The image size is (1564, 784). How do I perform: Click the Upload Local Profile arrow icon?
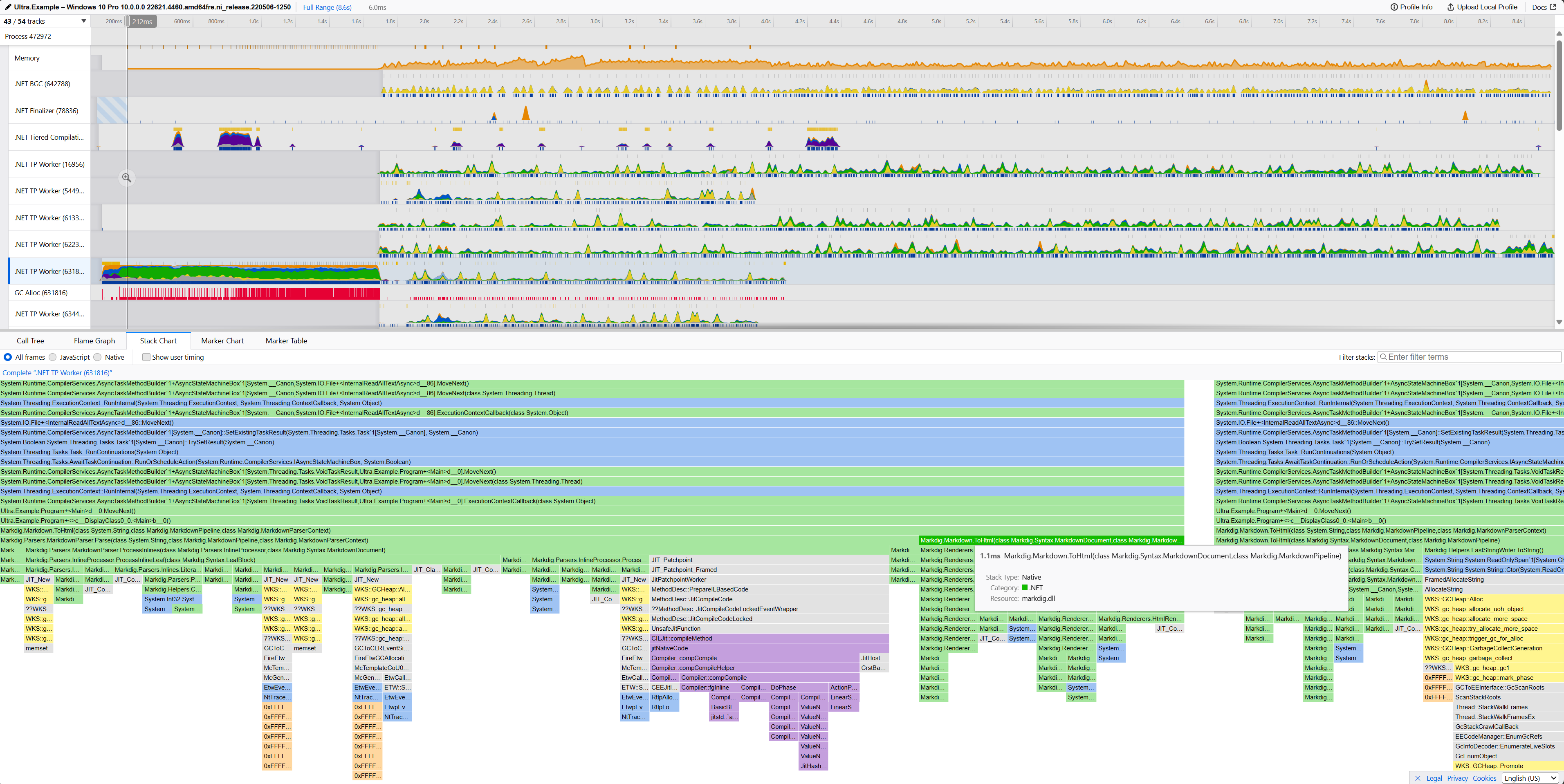click(x=1450, y=7)
